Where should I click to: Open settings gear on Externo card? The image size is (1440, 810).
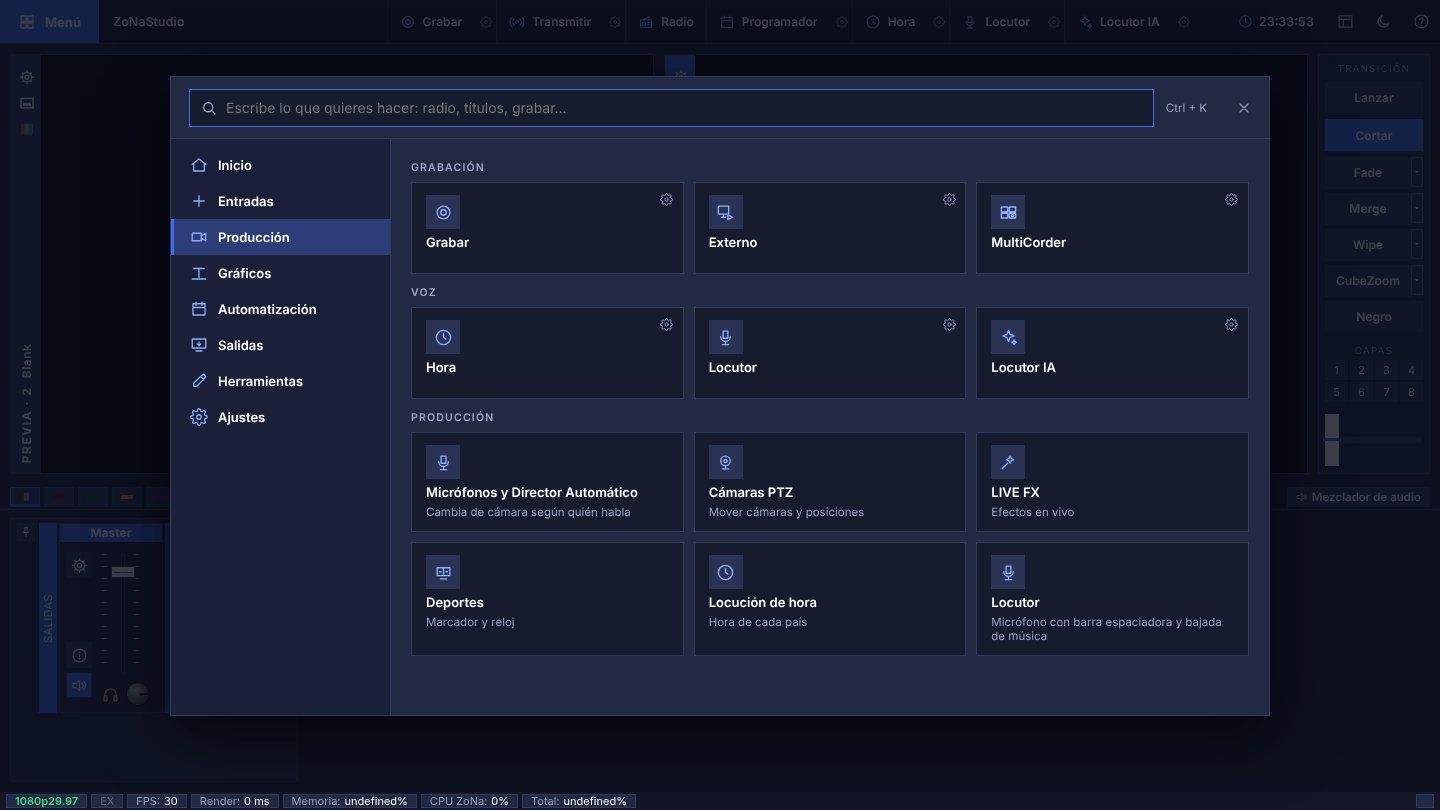click(949, 200)
